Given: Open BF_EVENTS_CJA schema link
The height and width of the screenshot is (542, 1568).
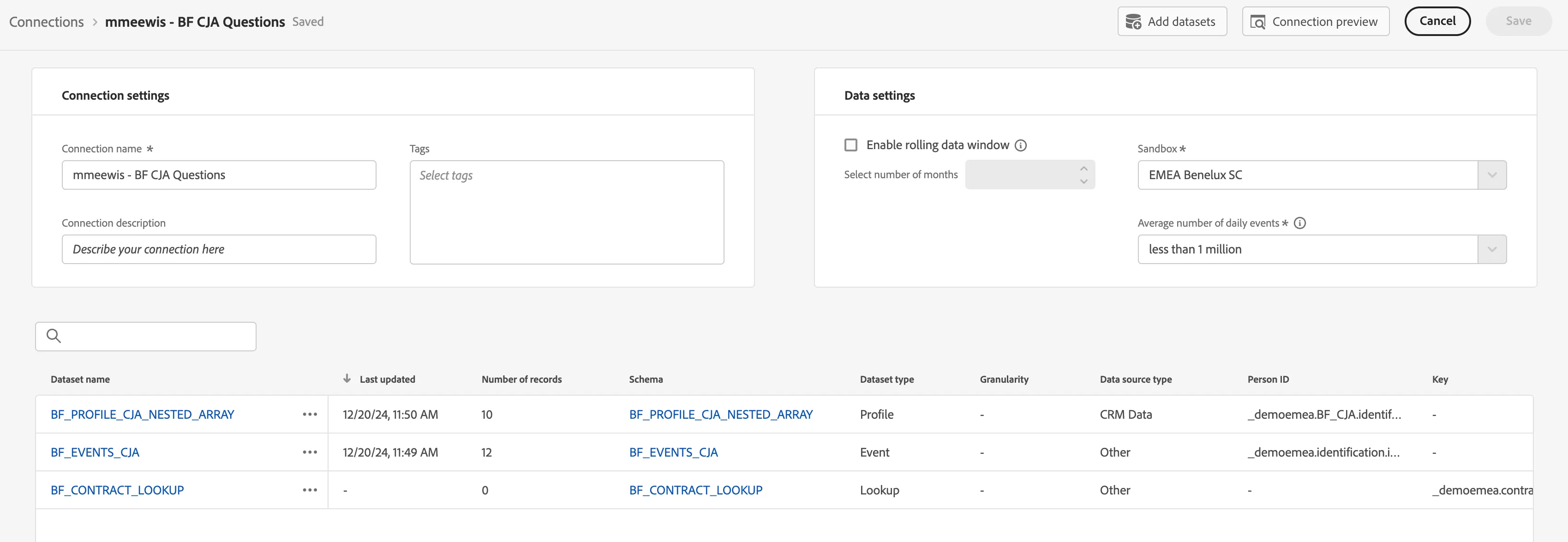Looking at the screenshot, I should coord(673,452).
